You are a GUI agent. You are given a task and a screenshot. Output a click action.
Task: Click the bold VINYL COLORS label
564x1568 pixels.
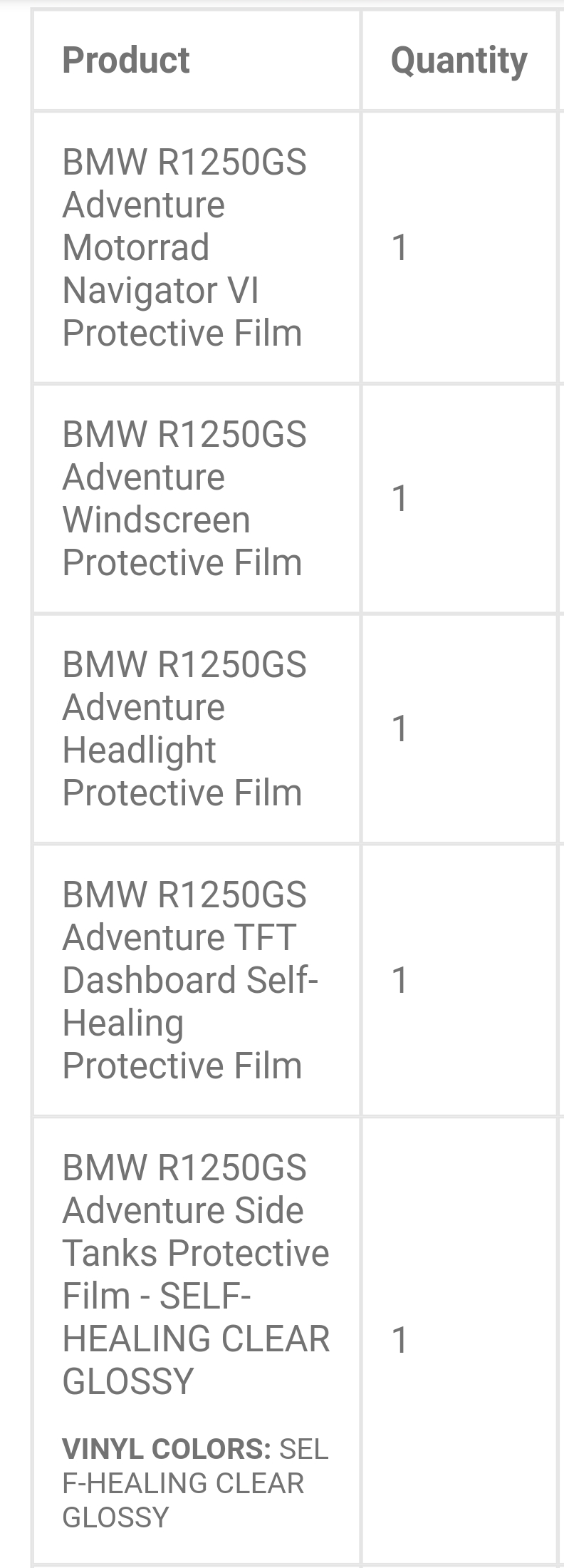tap(166, 1449)
